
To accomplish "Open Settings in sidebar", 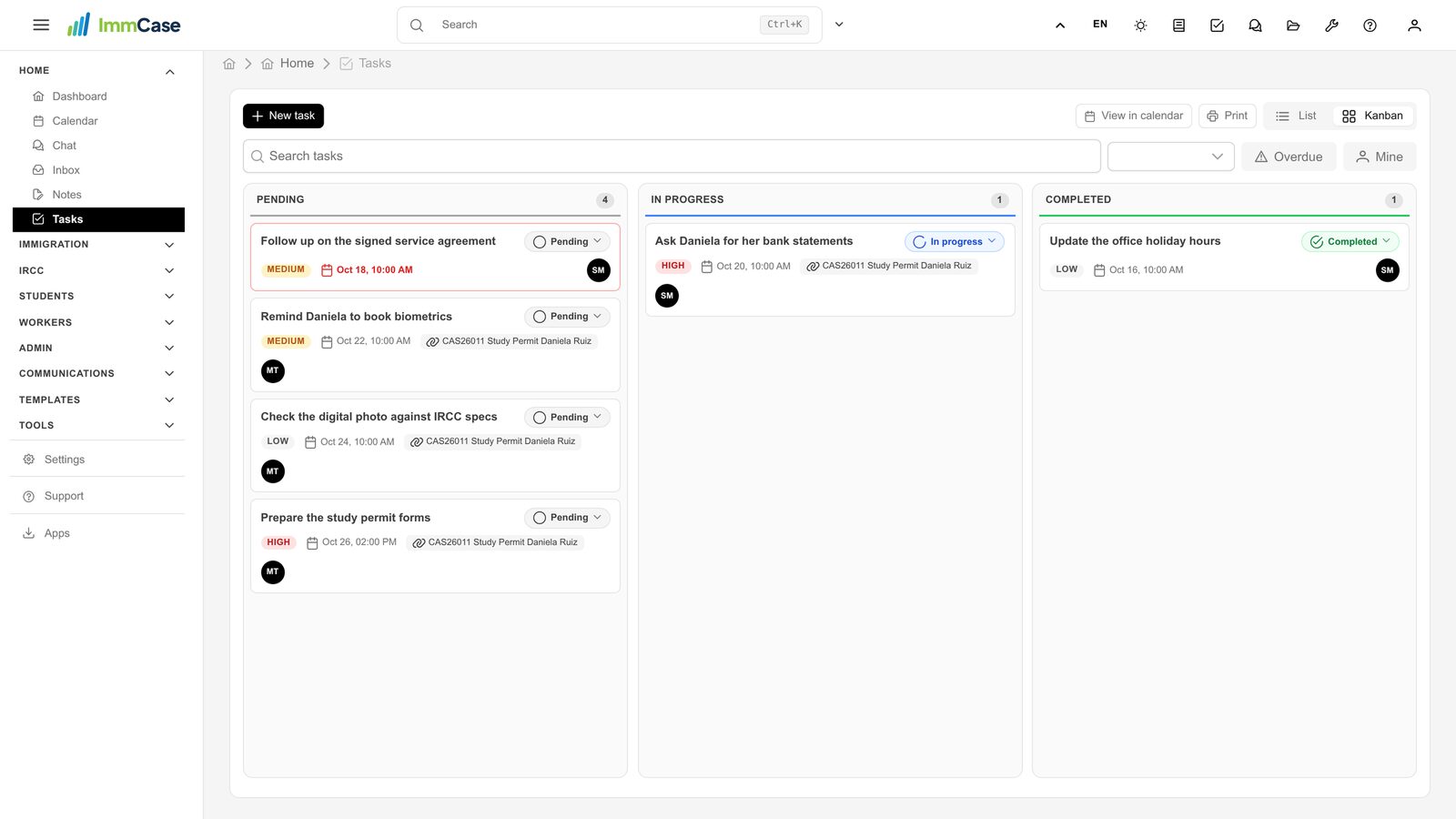I will point(97,460).
